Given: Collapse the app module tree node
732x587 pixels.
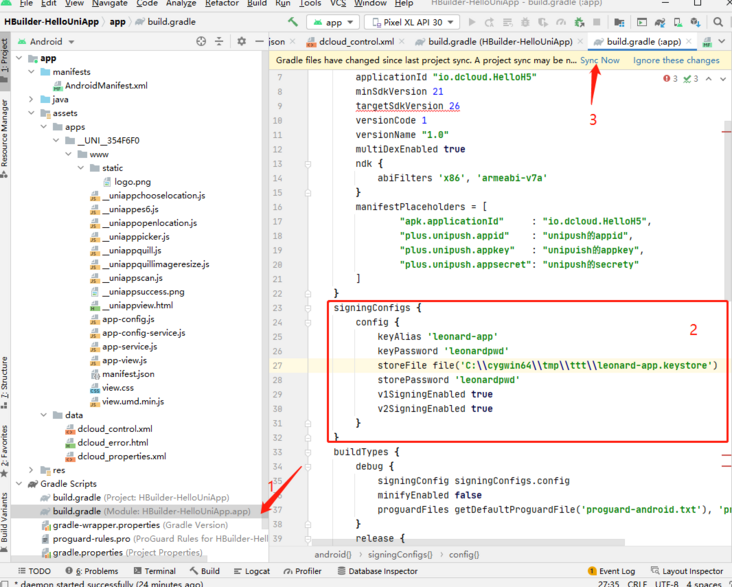Looking at the screenshot, I should 19,58.
